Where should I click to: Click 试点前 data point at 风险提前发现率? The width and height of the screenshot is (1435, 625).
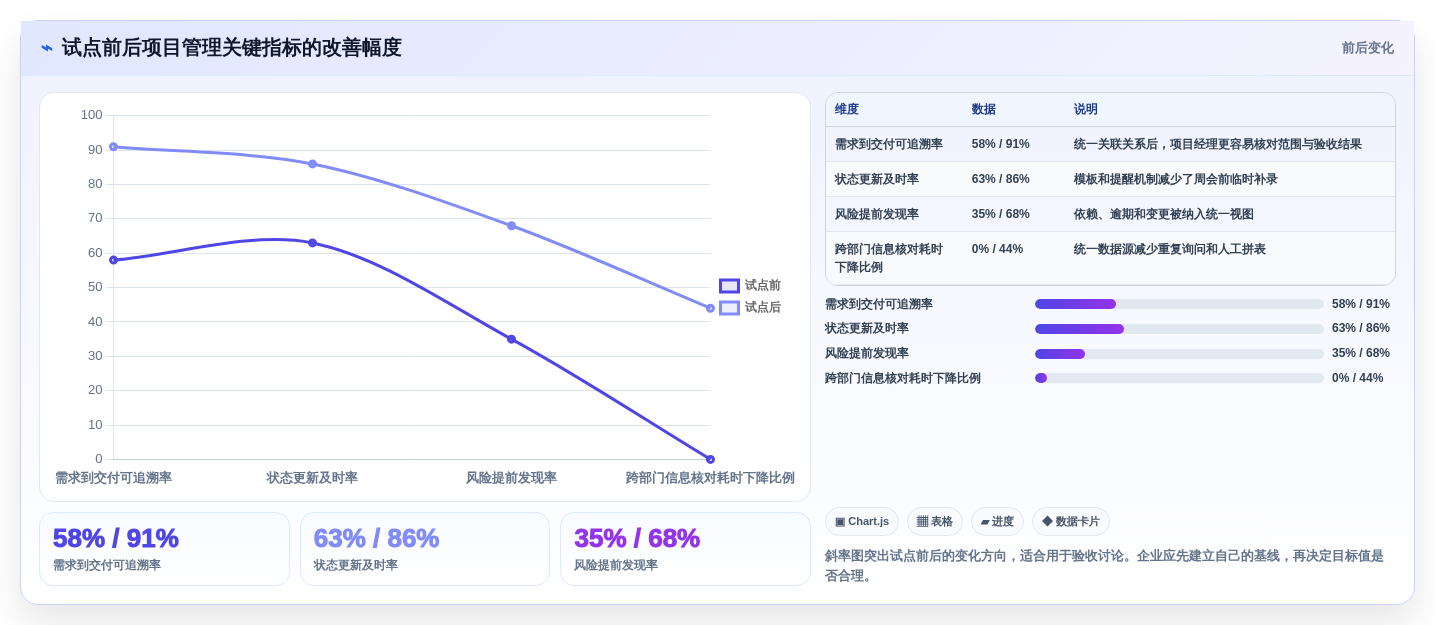(511, 339)
